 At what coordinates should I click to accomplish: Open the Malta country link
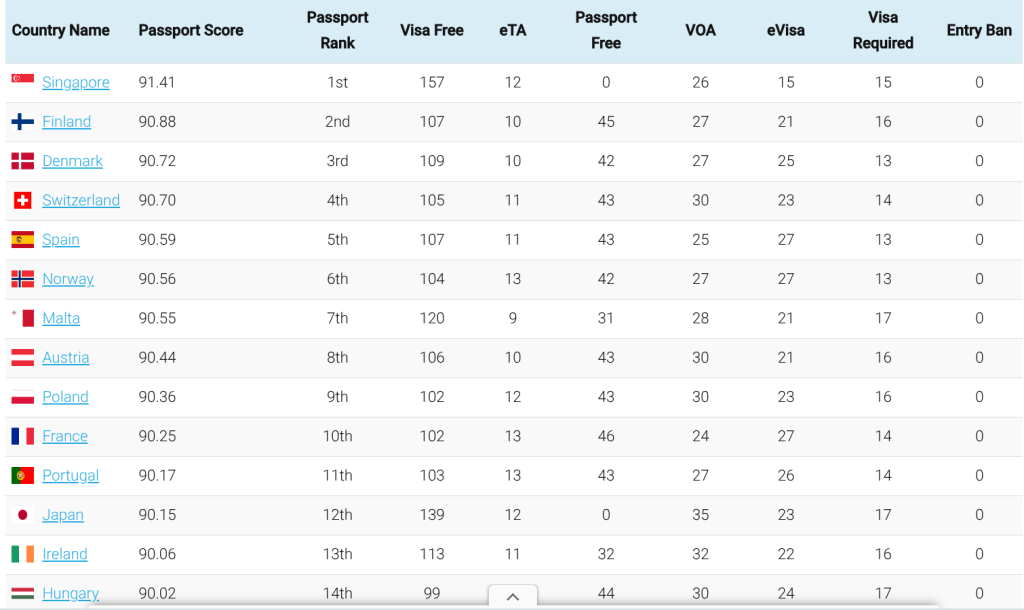pos(61,318)
